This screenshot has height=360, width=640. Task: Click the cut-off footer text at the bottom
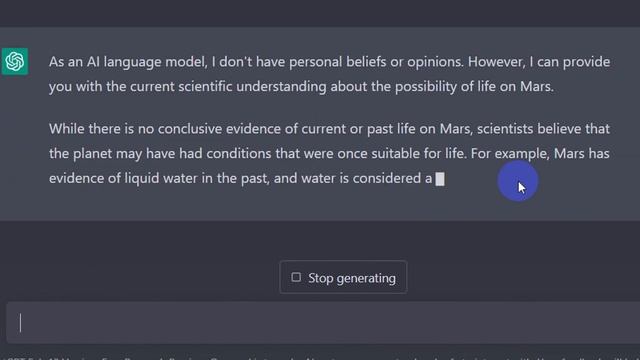pos(320,358)
